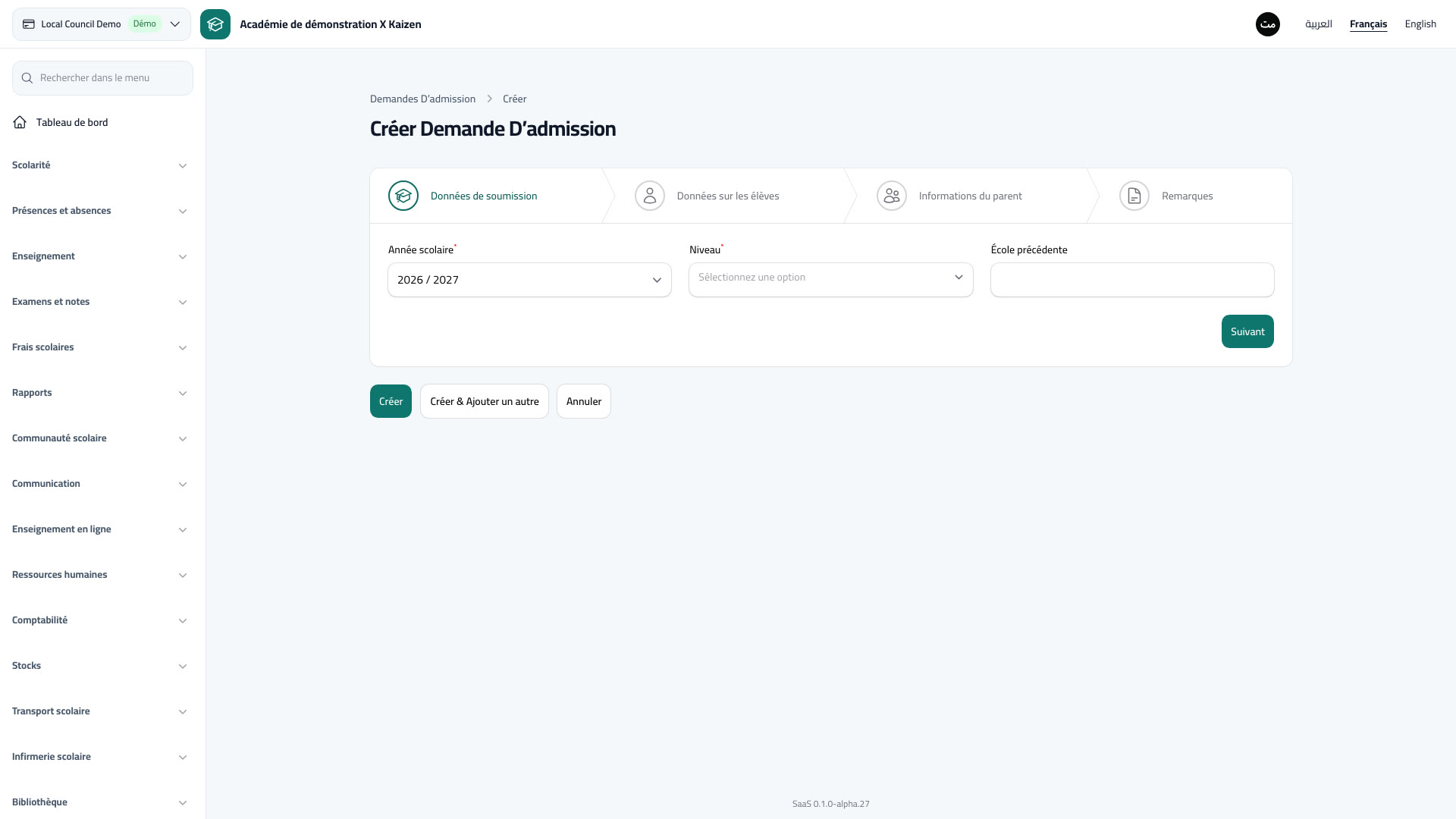The height and width of the screenshot is (819, 1456).
Task: Open the user avatar menu
Action: click(x=1268, y=24)
